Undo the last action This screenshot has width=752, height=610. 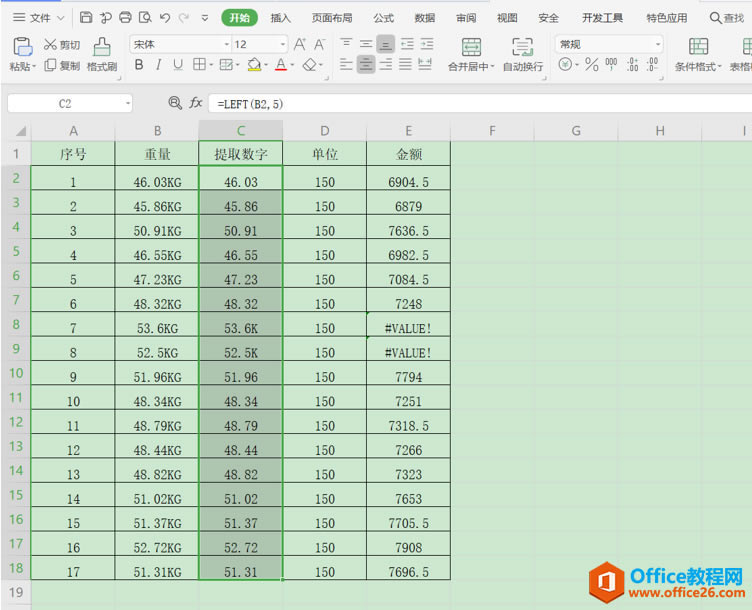coord(165,18)
